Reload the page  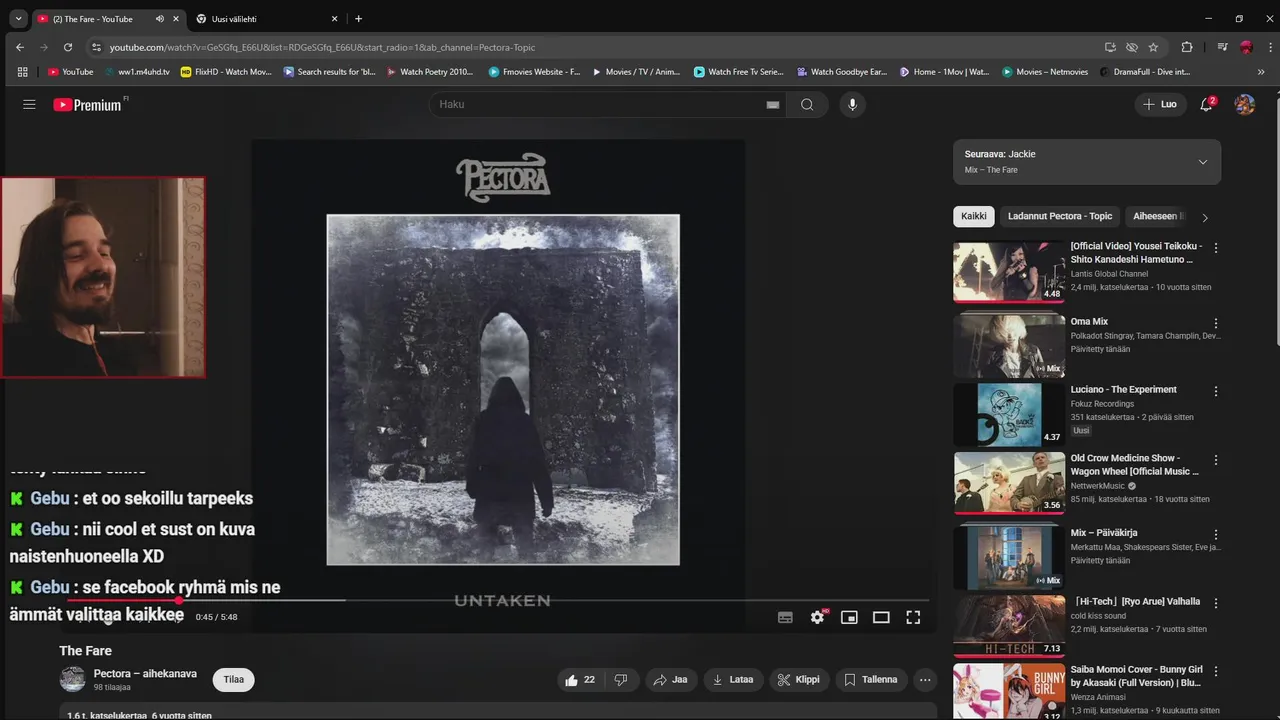pos(68,47)
